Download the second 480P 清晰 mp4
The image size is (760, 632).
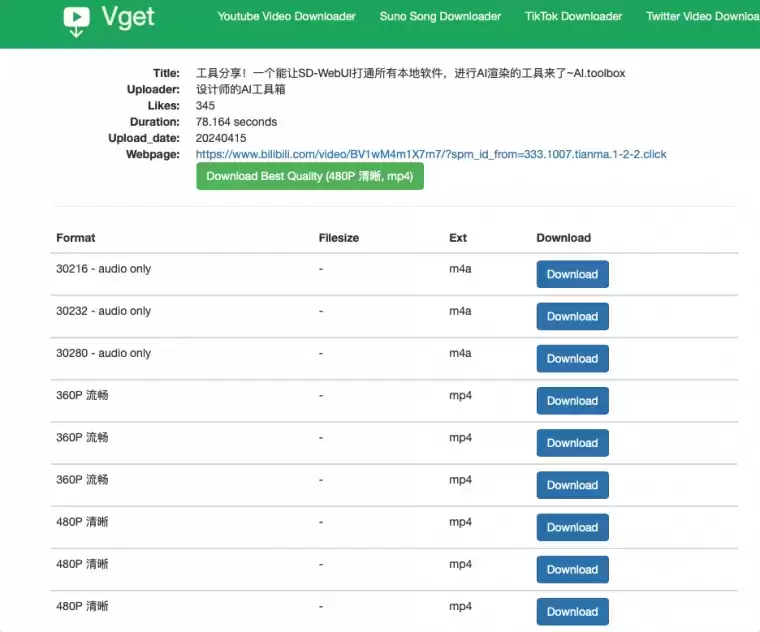click(572, 569)
